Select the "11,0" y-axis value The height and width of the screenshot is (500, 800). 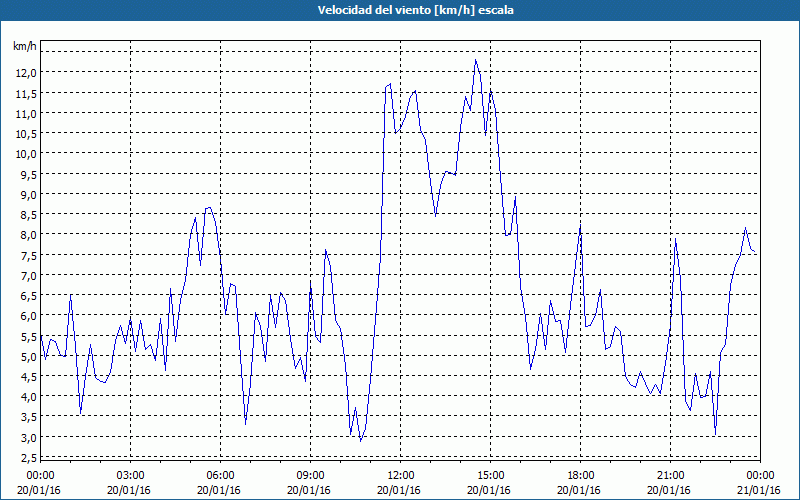pos(26,114)
